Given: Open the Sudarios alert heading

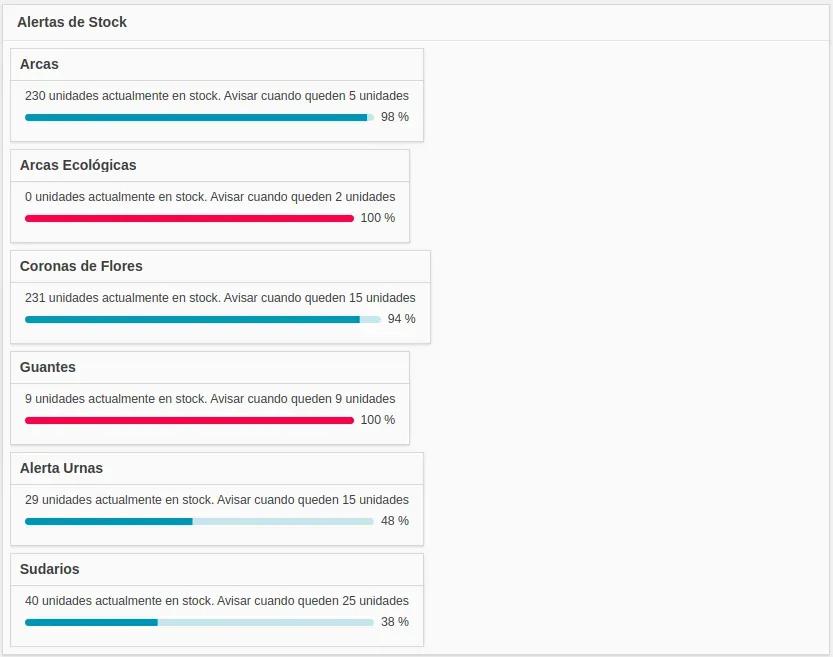Looking at the screenshot, I should pyautogui.click(x=49, y=569).
